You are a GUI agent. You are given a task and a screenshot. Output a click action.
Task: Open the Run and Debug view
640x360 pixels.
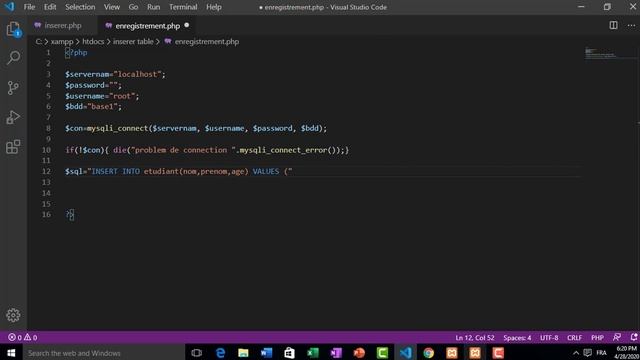(x=13, y=118)
